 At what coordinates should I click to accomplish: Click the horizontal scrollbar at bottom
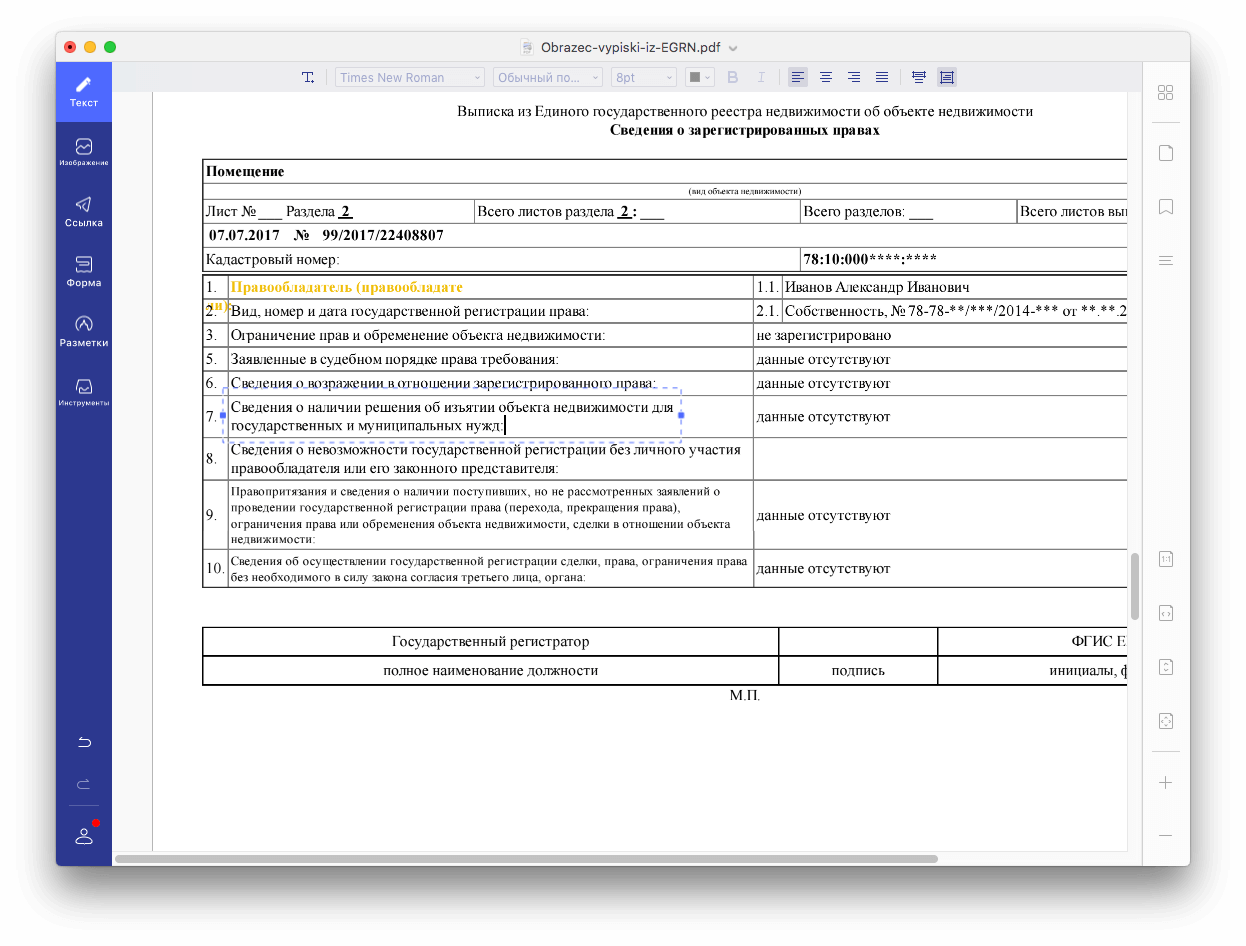click(x=526, y=858)
